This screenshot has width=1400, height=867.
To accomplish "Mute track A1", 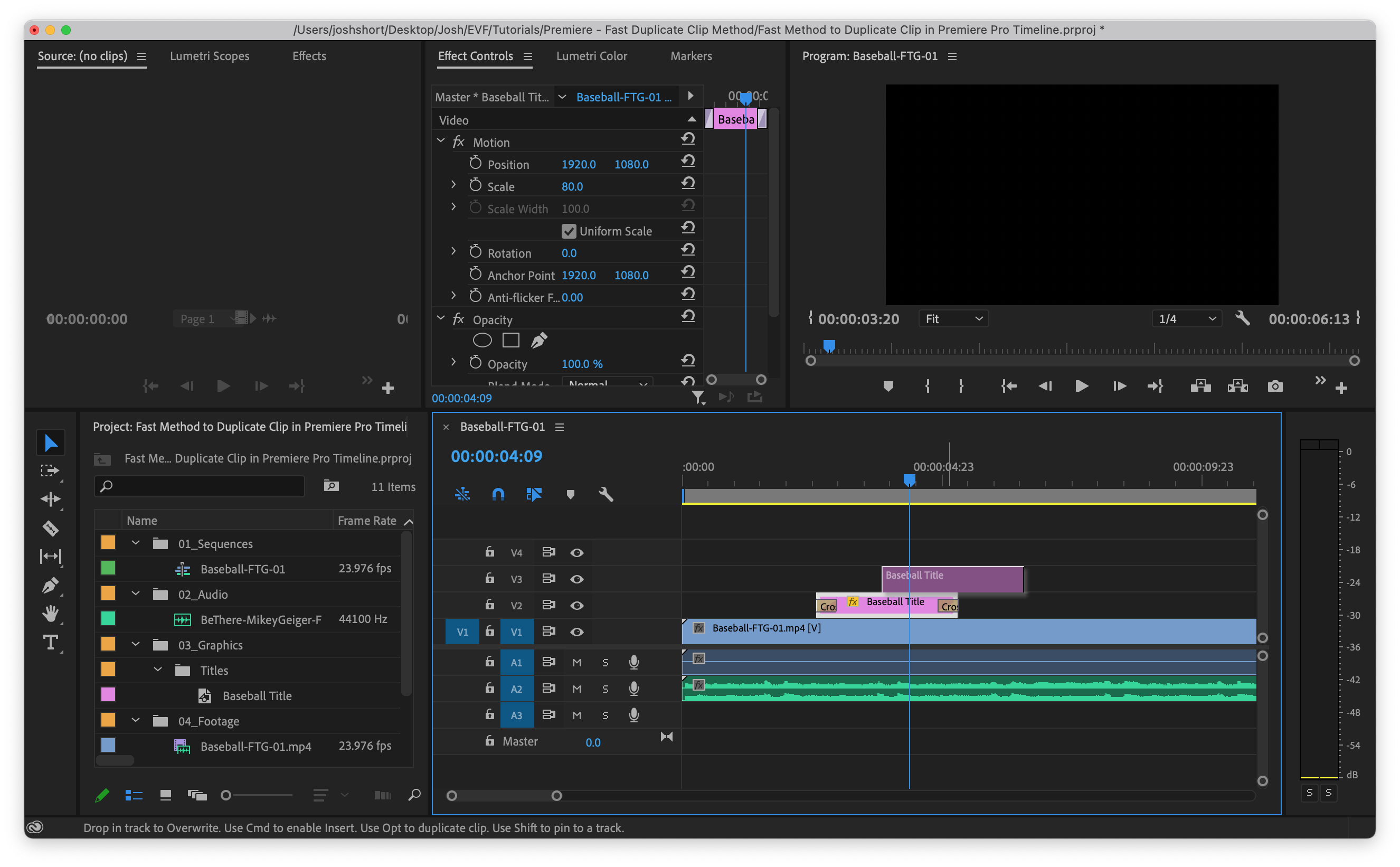I will (577, 663).
